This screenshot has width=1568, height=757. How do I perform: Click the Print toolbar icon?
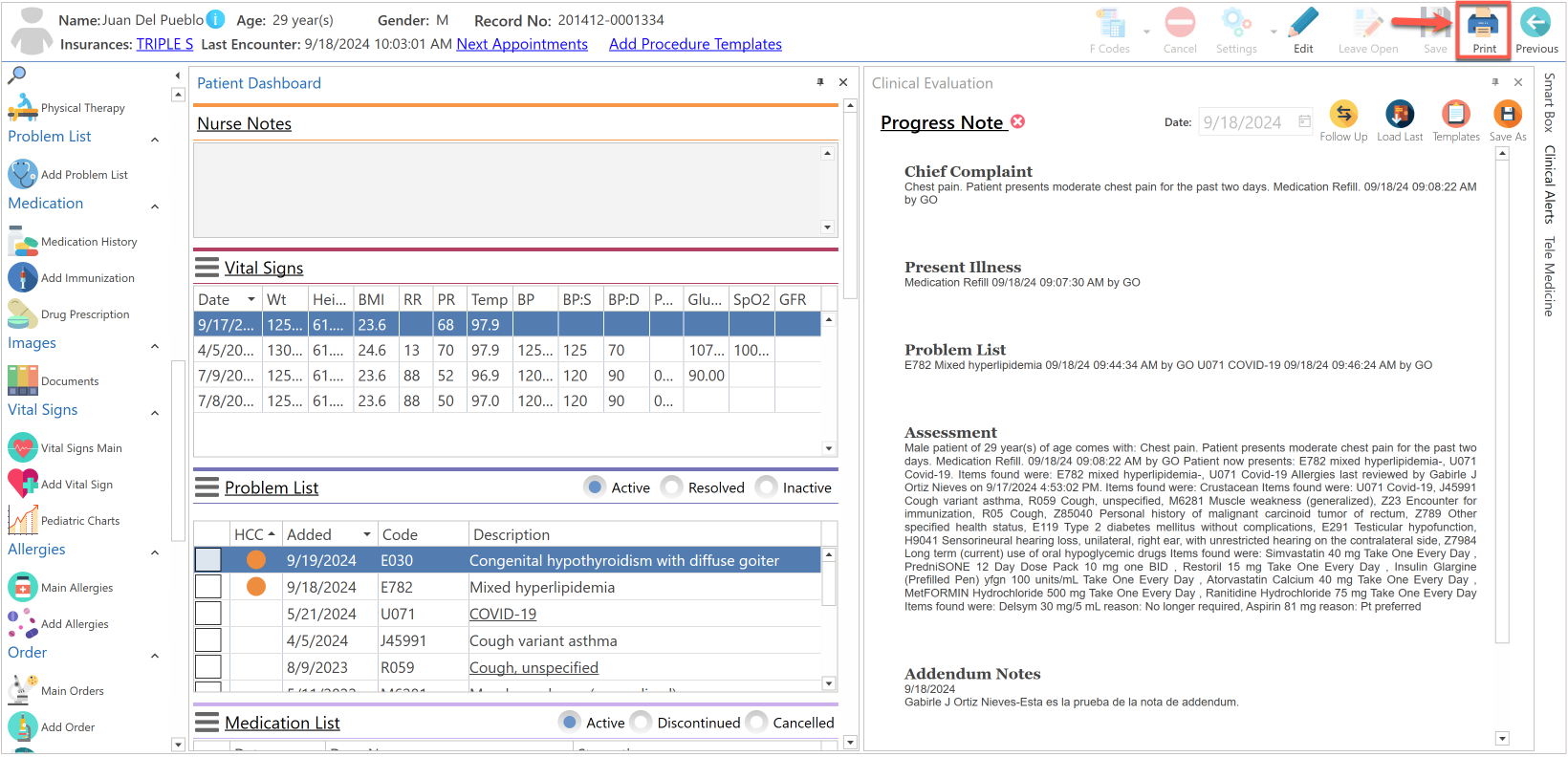point(1483,23)
